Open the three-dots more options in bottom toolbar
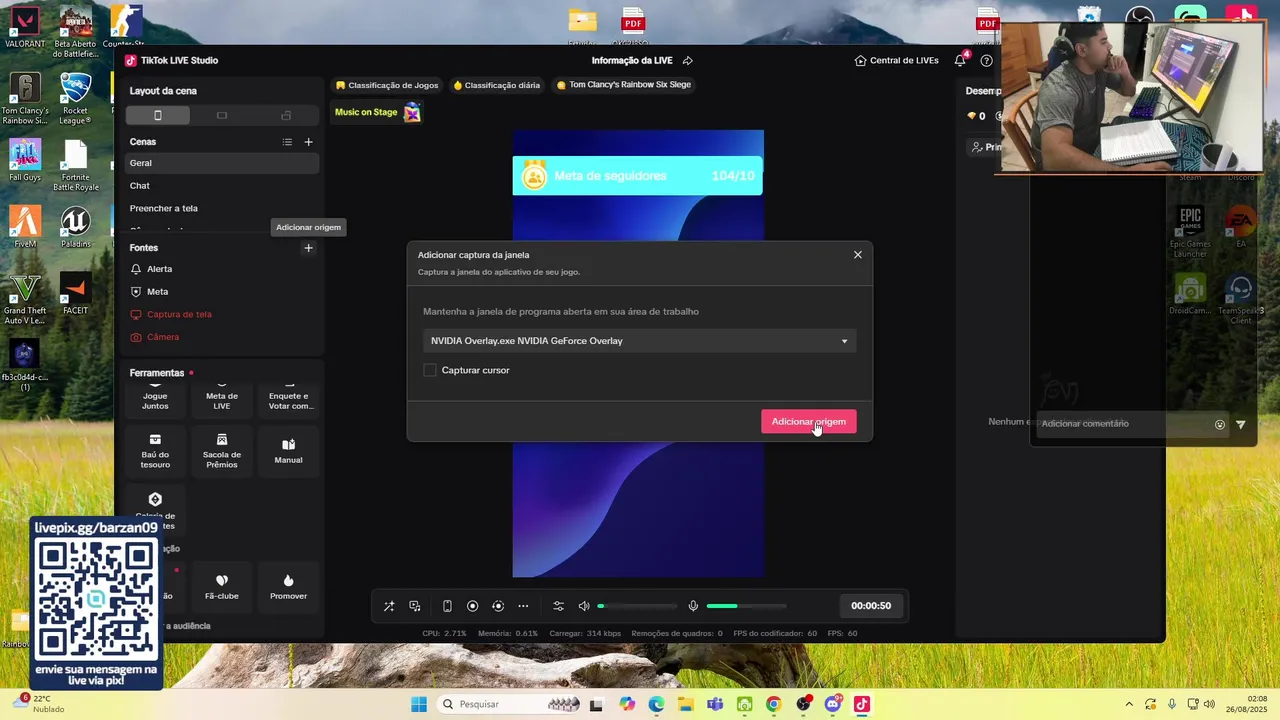This screenshot has width=1280, height=720. (523, 606)
